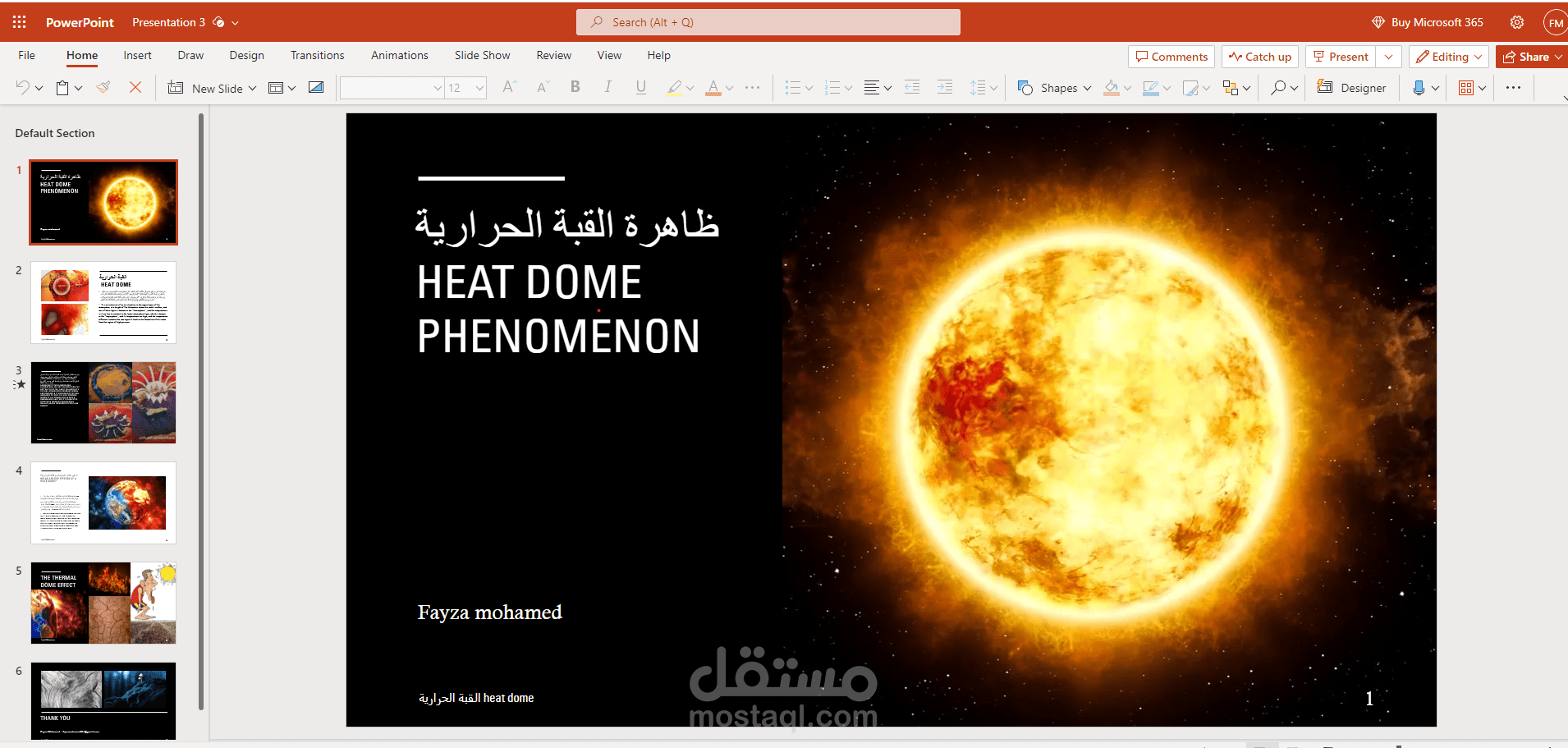The height and width of the screenshot is (748, 1568).
Task: Expand the Present options arrow
Action: tap(1388, 57)
